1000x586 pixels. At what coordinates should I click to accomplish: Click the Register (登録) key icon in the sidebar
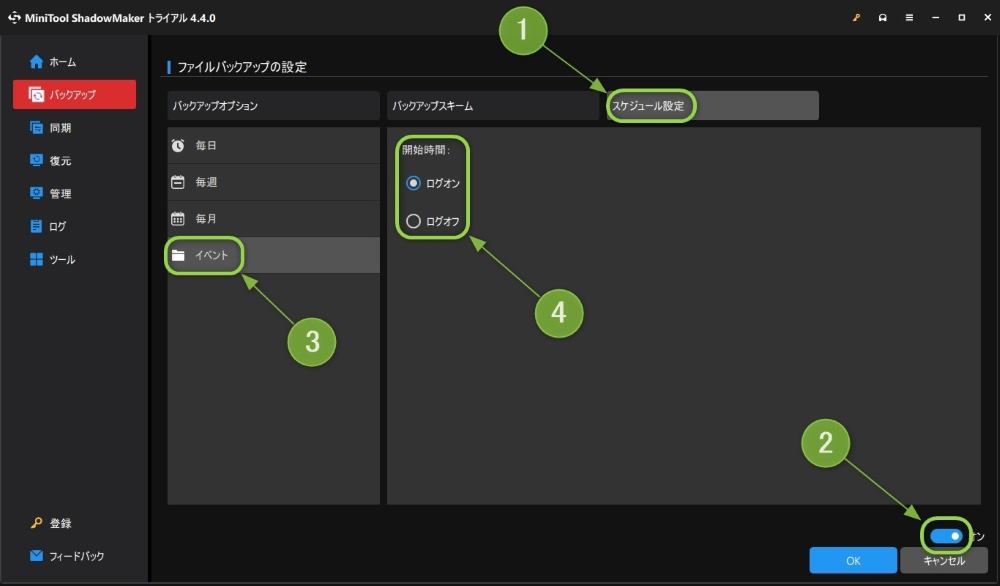[x=37, y=523]
